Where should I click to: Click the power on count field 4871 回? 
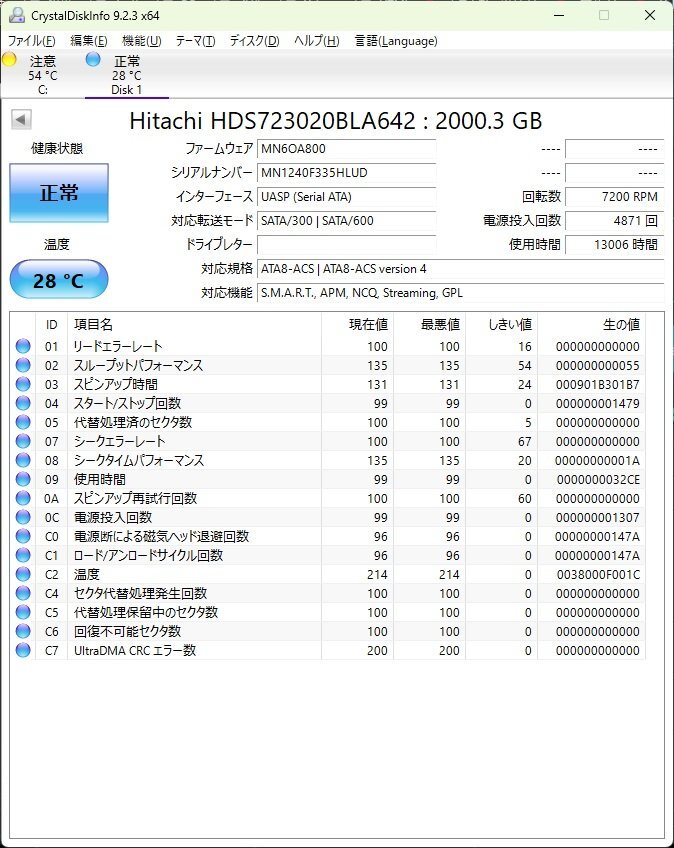pos(614,220)
